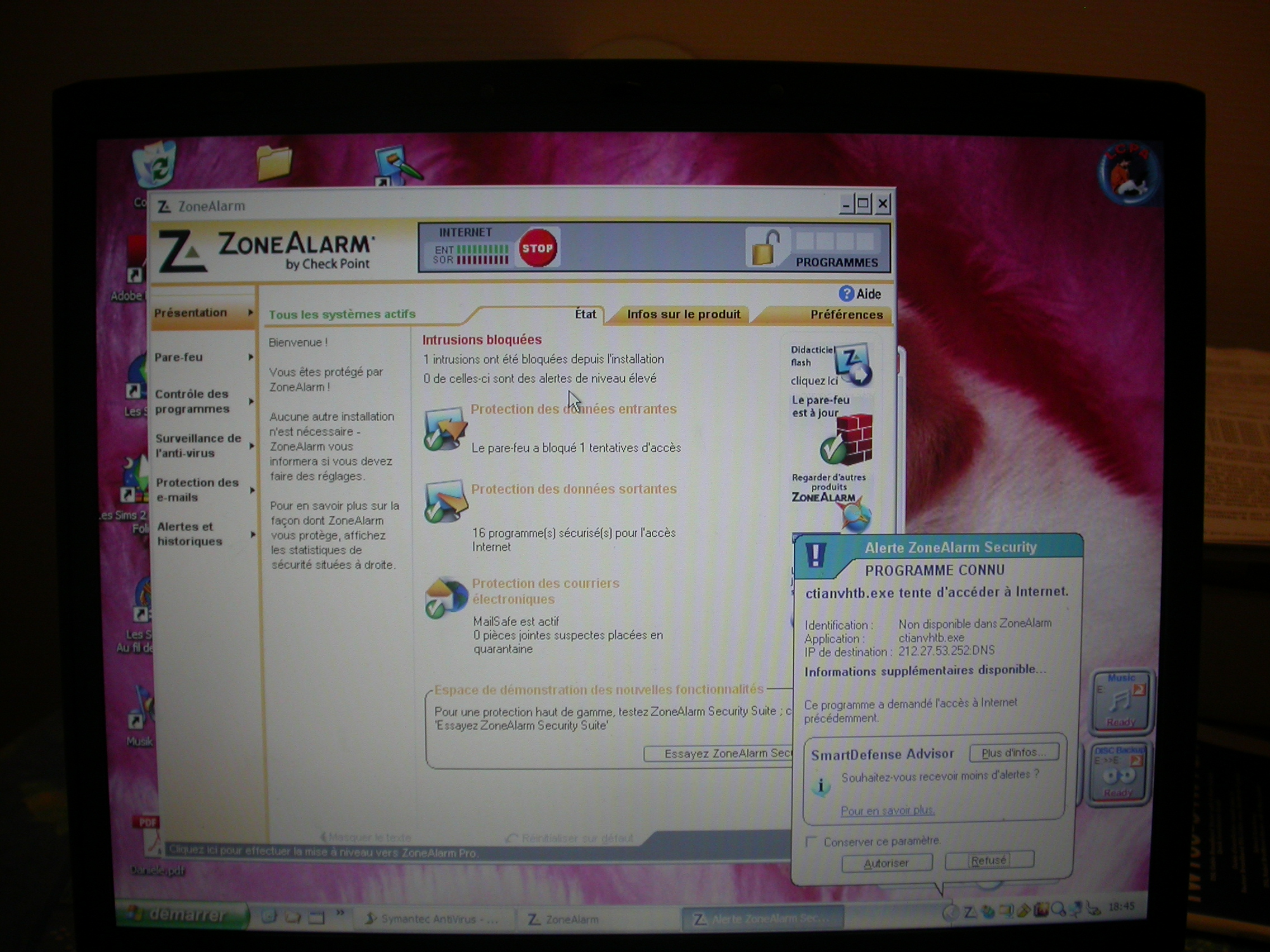Screen dimensions: 1270x952
Task: Open the yellow folder desktop icon
Action: pyautogui.click(x=274, y=163)
